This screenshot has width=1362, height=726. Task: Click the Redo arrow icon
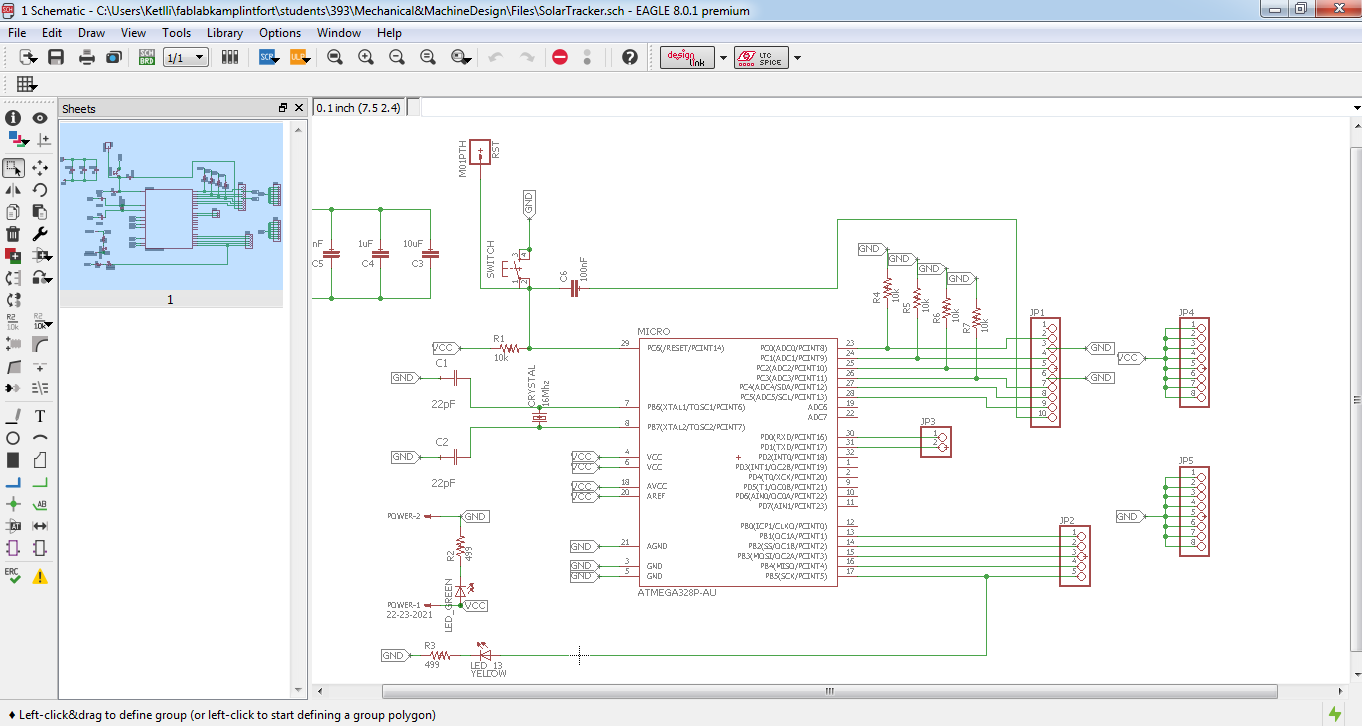[x=527, y=57]
